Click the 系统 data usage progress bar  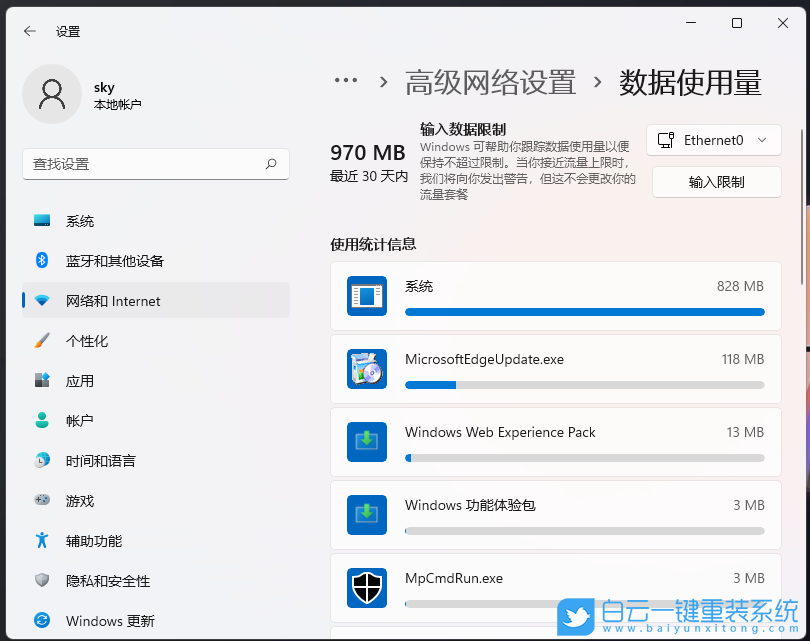click(x=585, y=311)
